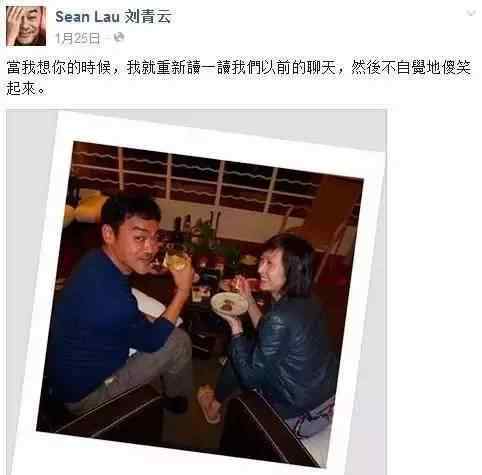
Task: Expand the post options chevron menu
Action: coord(471,13)
